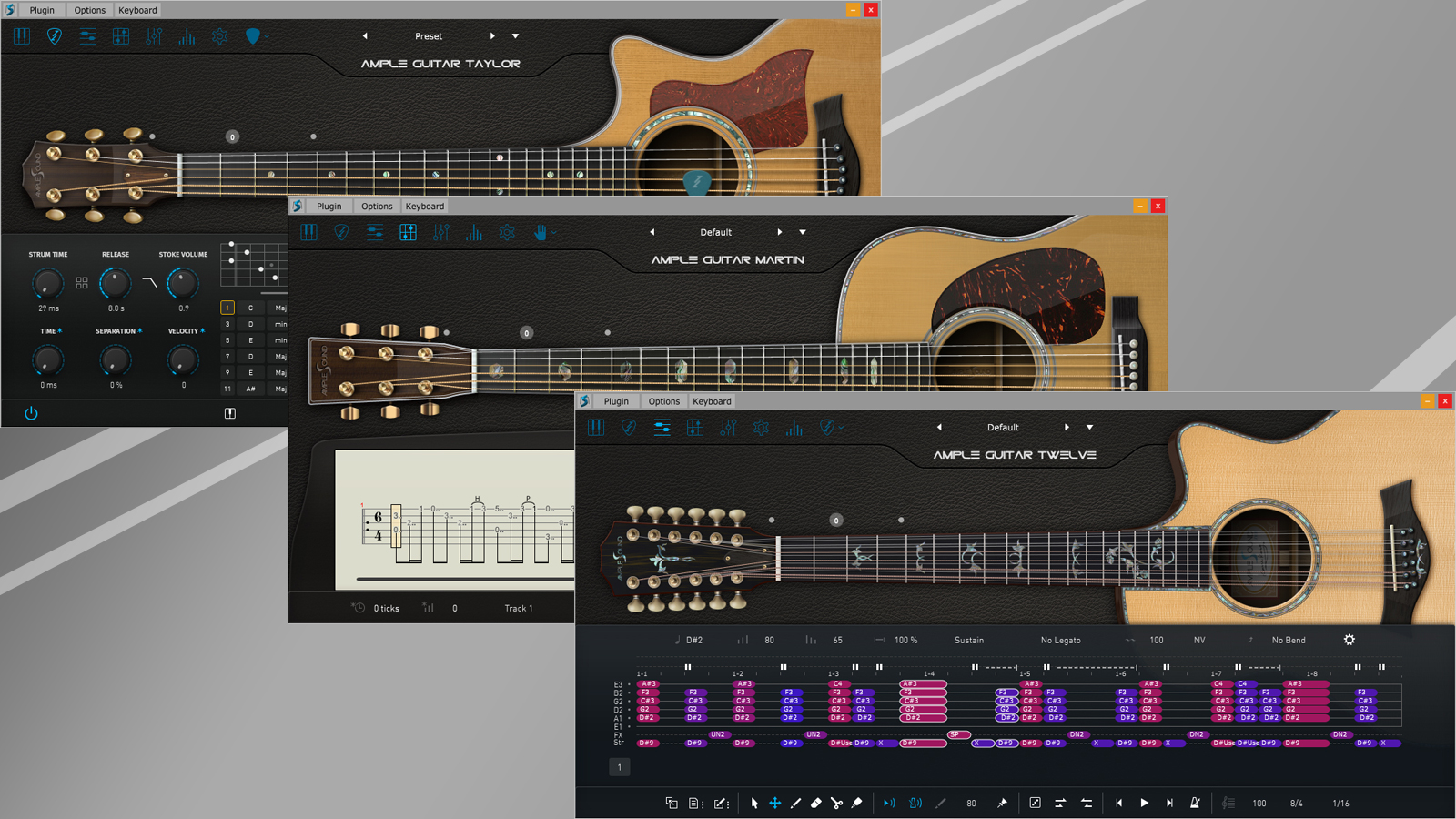Open the strummer sliders panel in Twelve window
The width and height of the screenshot is (1456, 819).
662,428
